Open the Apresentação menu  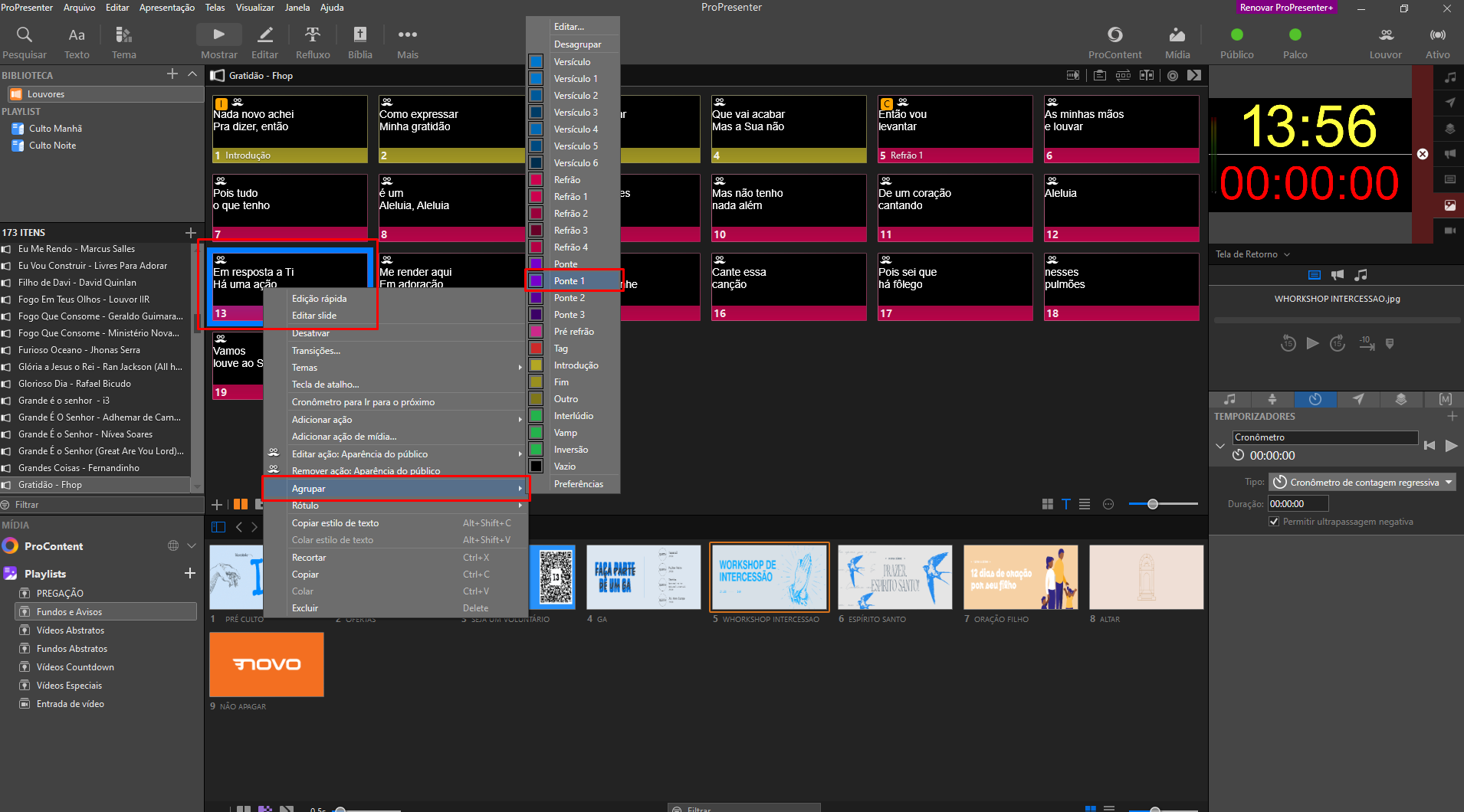point(167,8)
